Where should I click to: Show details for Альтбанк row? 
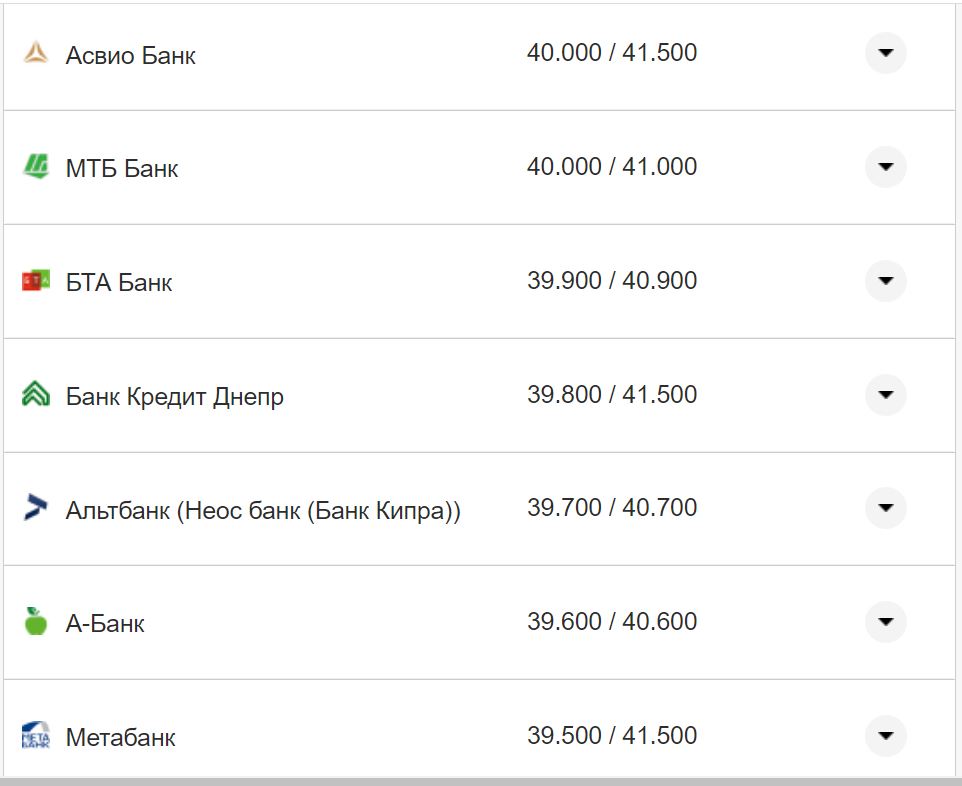[x=885, y=508]
